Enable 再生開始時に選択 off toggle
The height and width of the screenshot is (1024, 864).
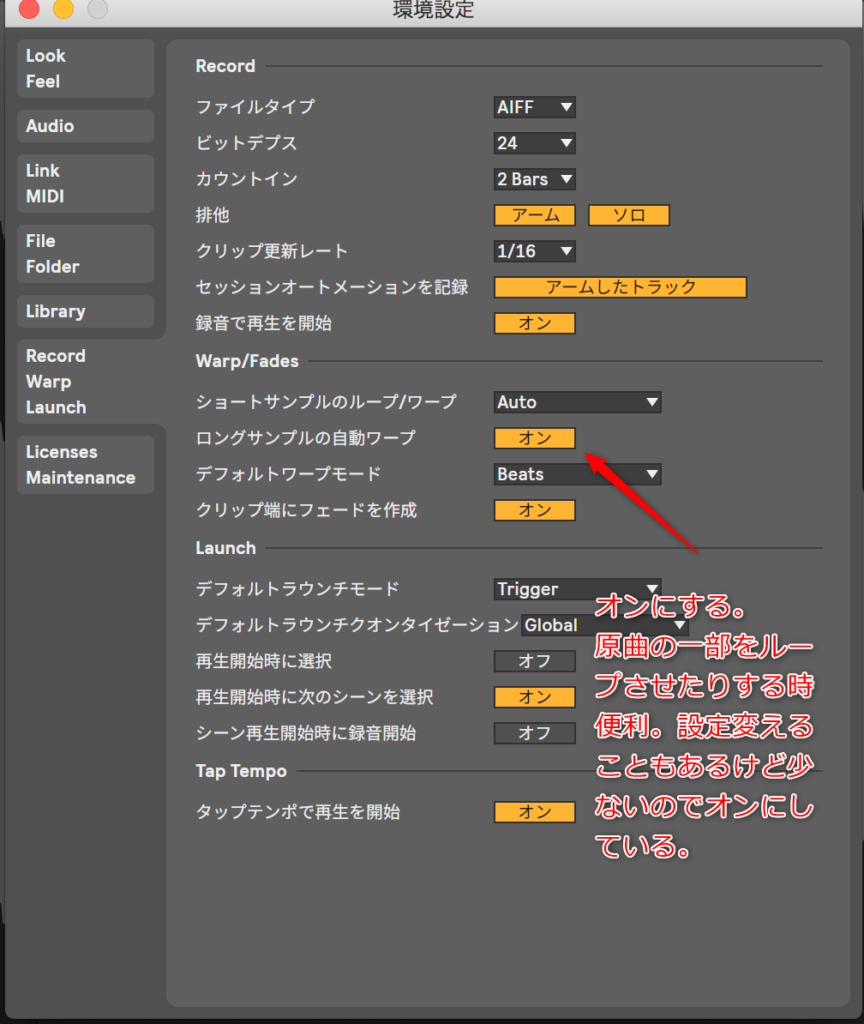535,661
